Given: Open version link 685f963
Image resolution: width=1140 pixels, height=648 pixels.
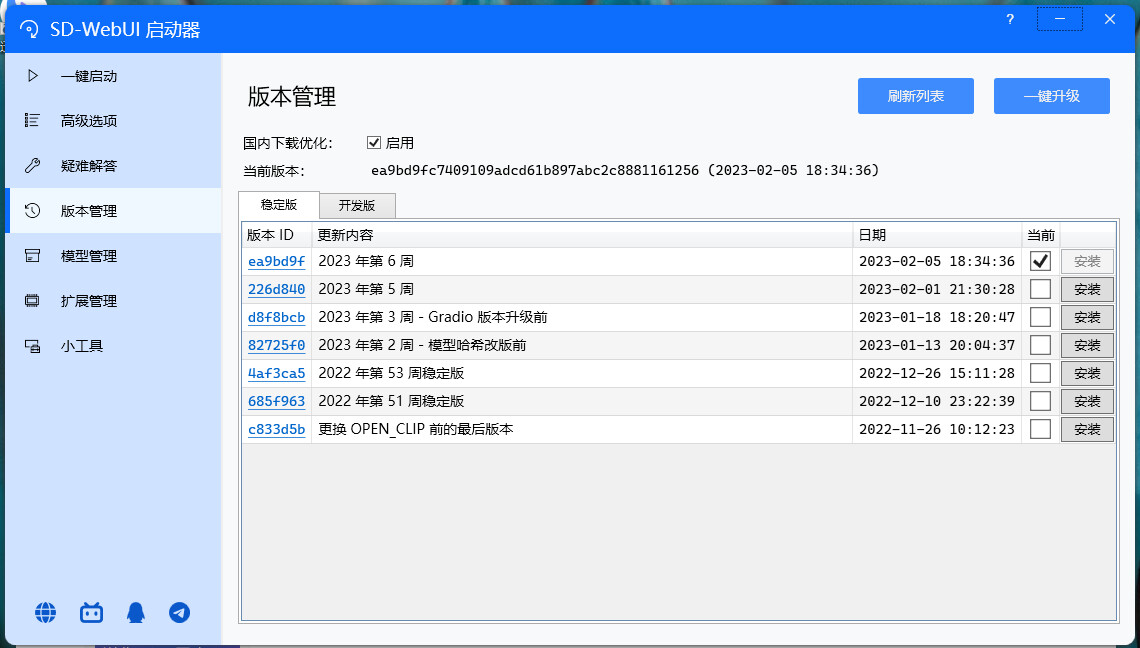Looking at the screenshot, I should 276,401.
